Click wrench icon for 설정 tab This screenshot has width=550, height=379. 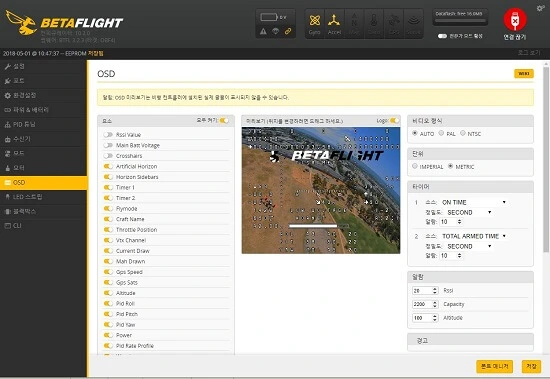7,66
